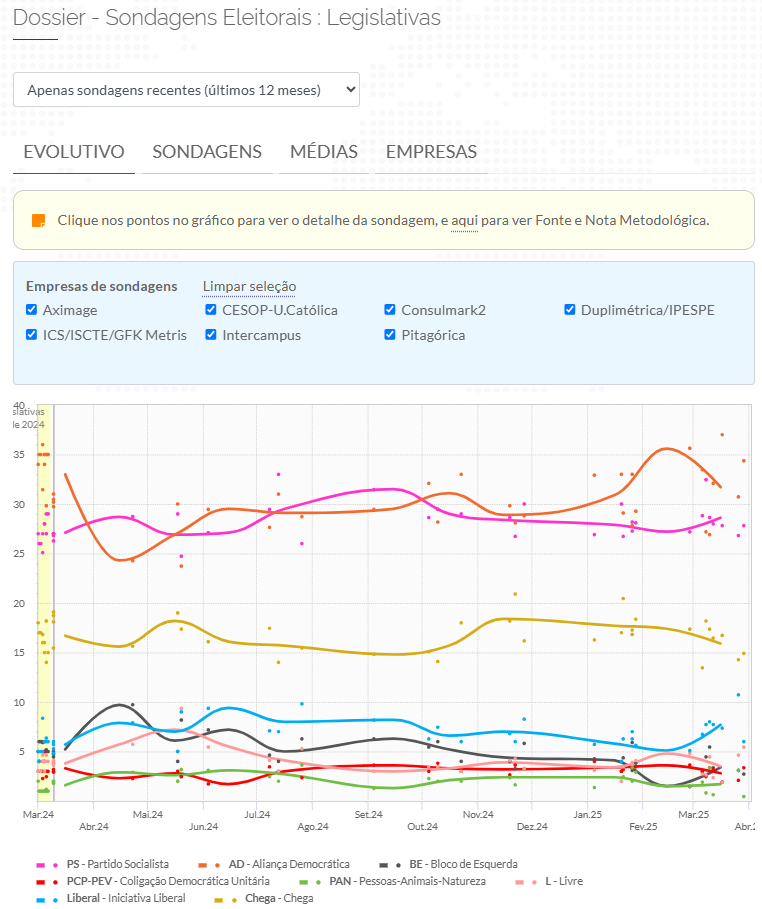This screenshot has width=762, height=909.
Task: Click the orange note icon in info box
Action: (x=38, y=220)
